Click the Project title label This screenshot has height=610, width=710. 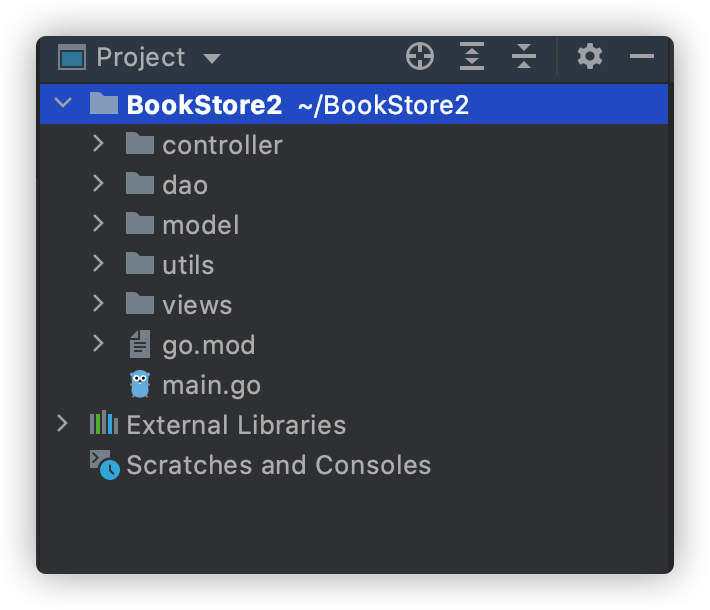(x=141, y=58)
